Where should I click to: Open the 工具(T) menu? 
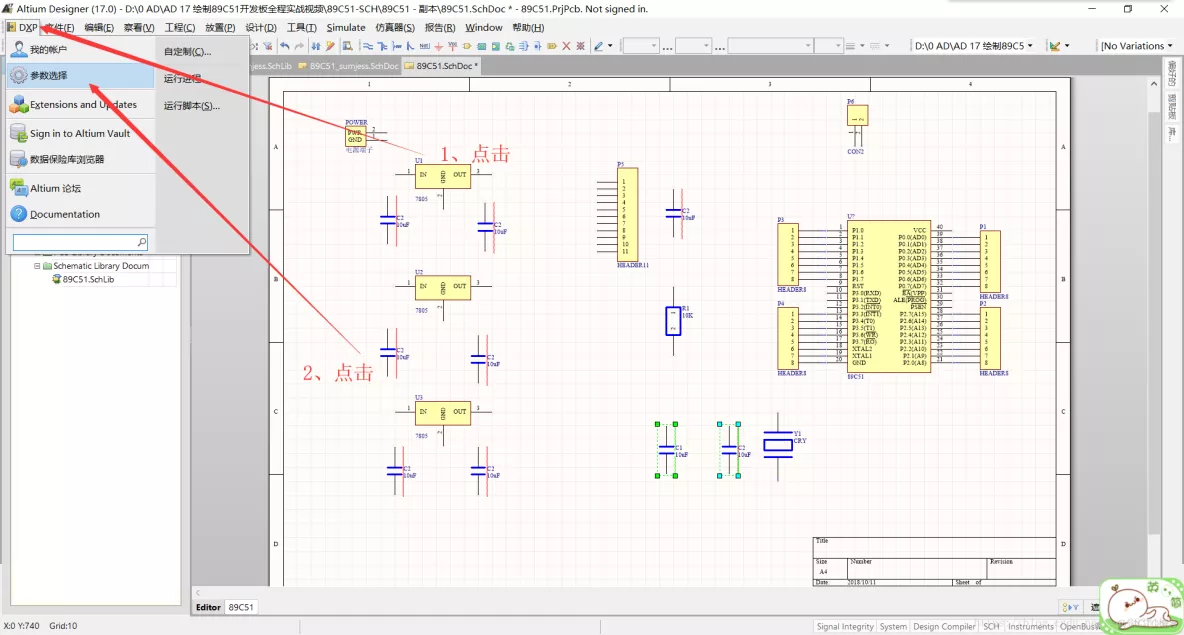pyautogui.click(x=301, y=27)
